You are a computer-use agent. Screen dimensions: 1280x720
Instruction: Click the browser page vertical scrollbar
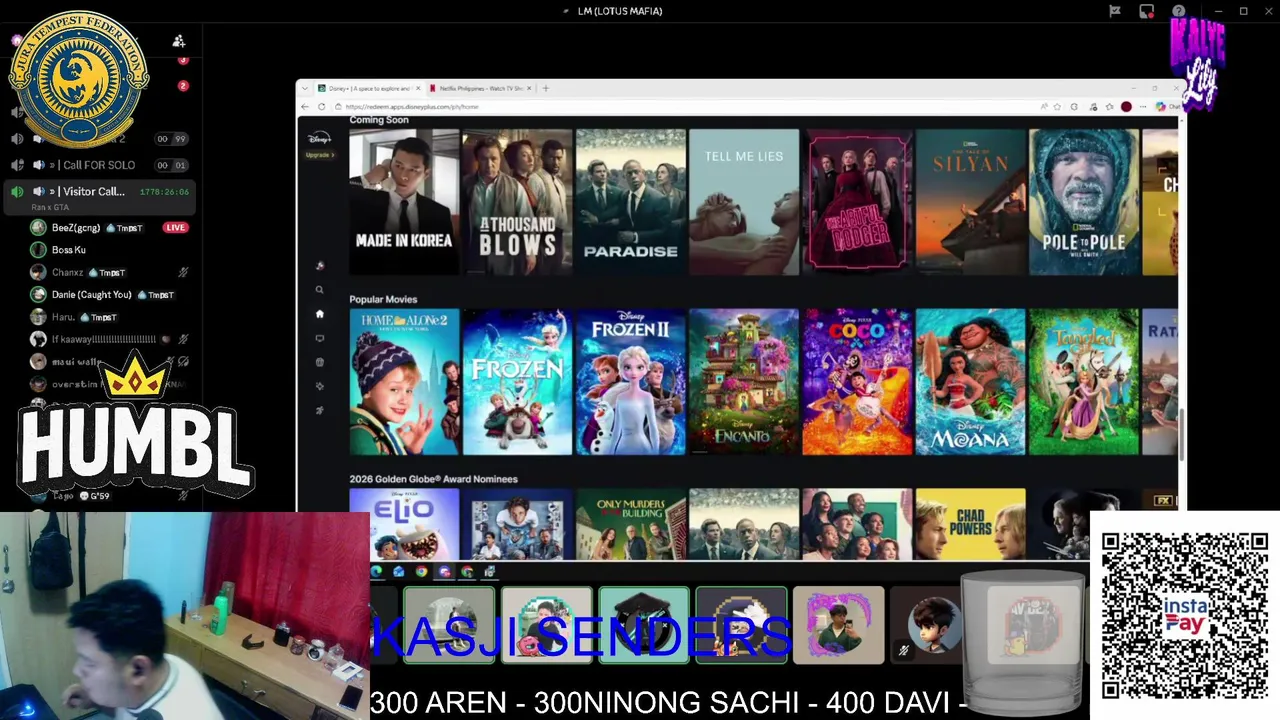tap(1181, 437)
